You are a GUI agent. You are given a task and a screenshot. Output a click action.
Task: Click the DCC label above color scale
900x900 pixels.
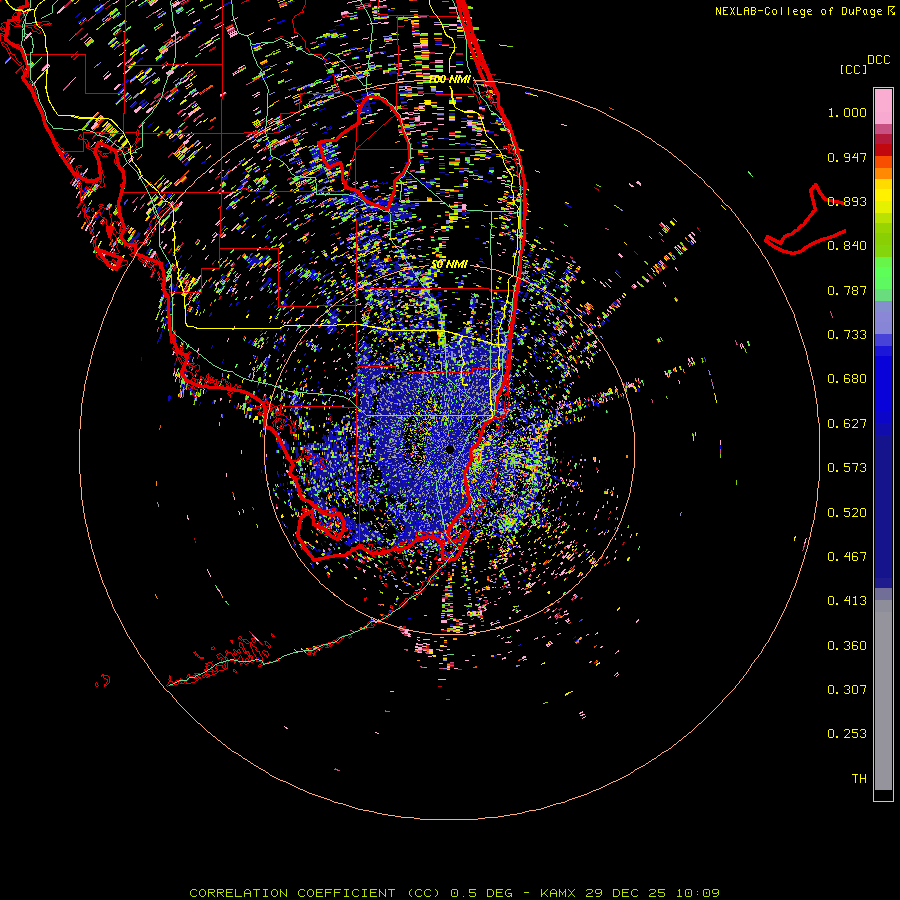(879, 60)
